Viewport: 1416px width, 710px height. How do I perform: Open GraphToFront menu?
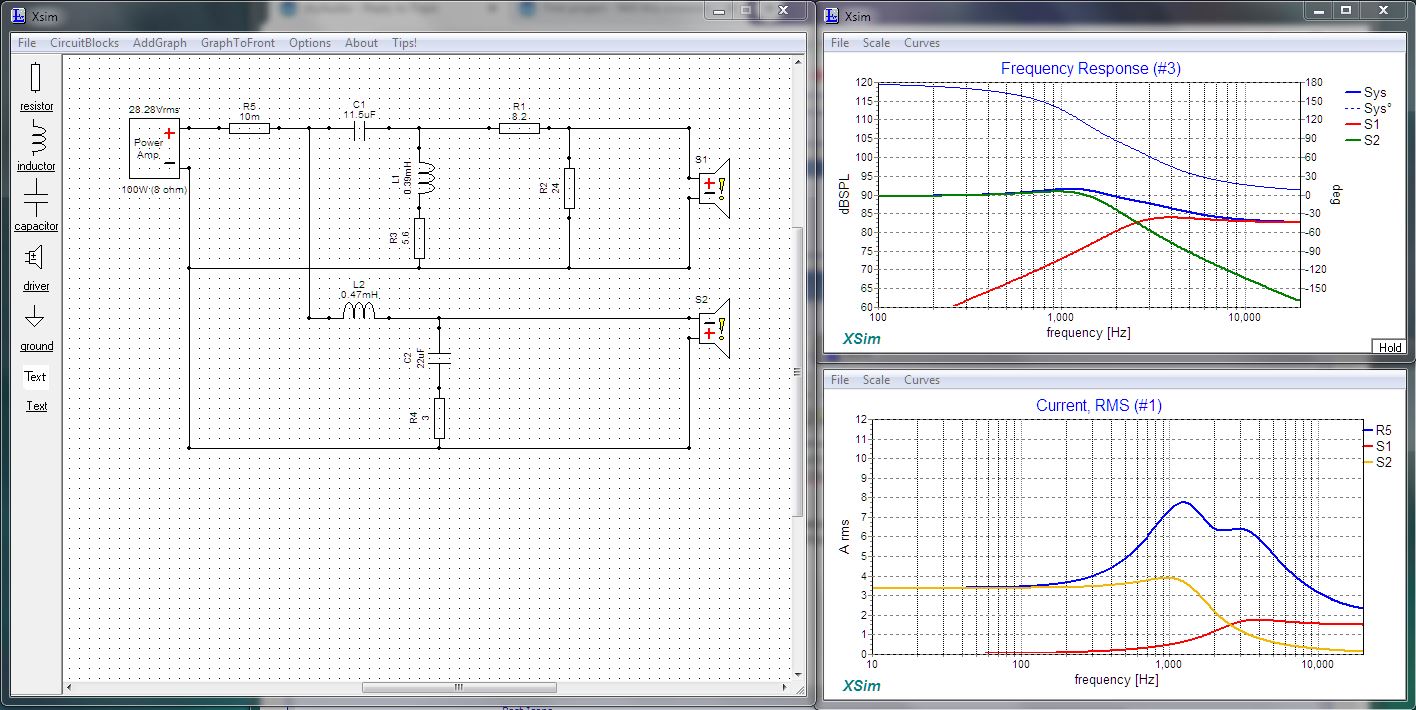(x=238, y=43)
